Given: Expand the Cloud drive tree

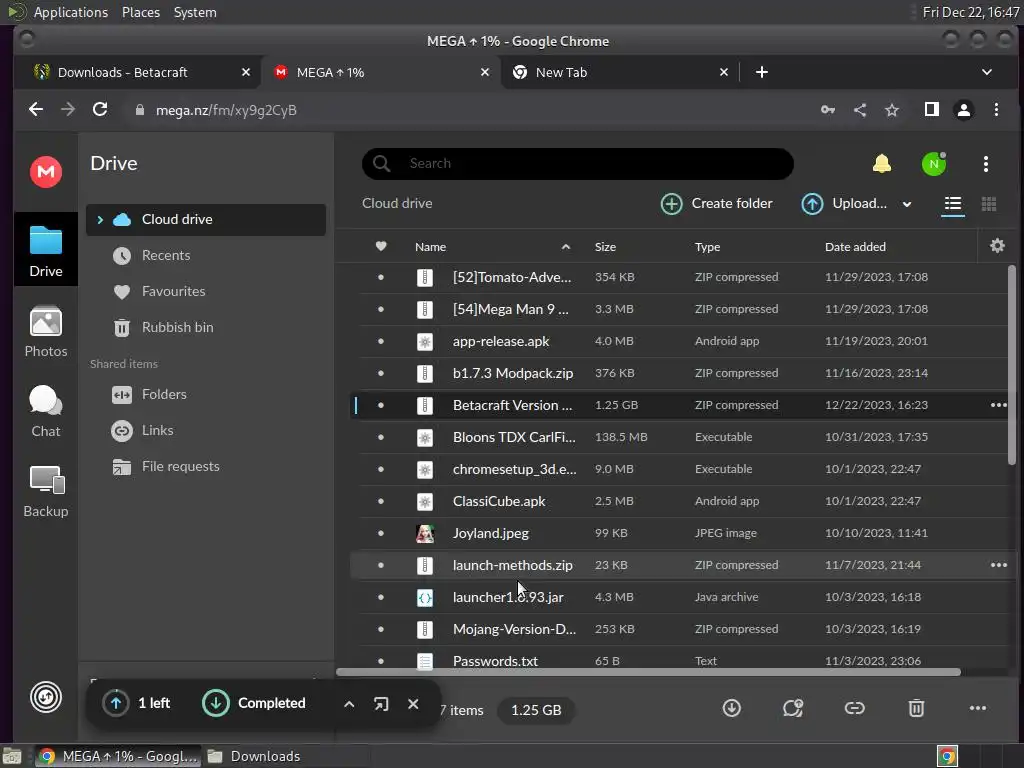Looking at the screenshot, I should point(100,220).
